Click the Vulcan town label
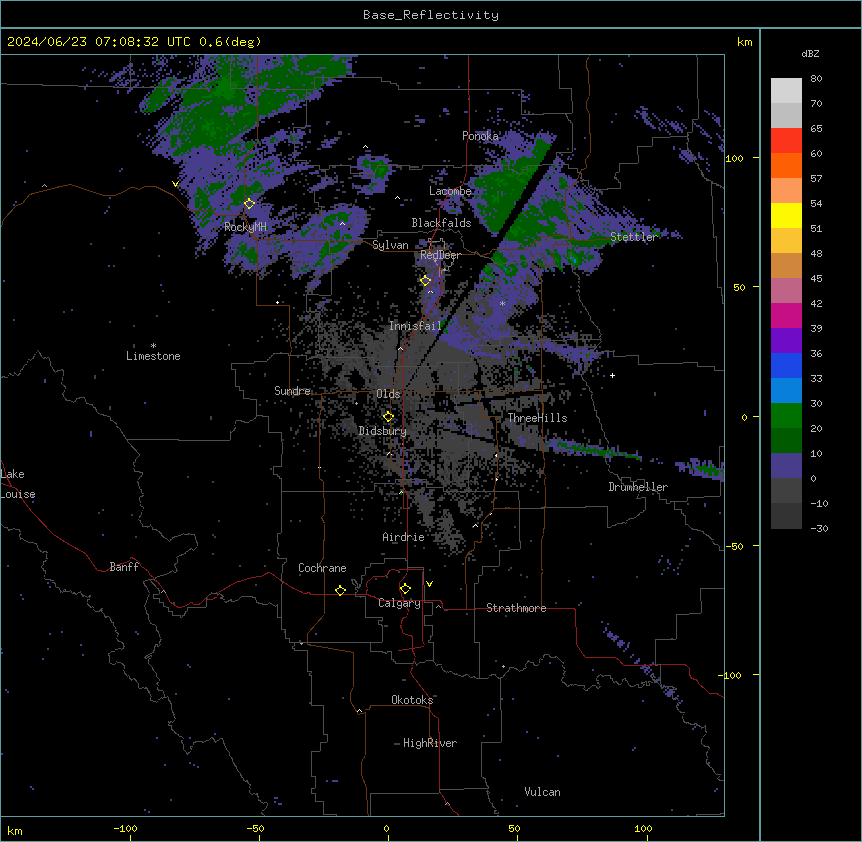This screenshot has height=842, width=862. point(543,792)
